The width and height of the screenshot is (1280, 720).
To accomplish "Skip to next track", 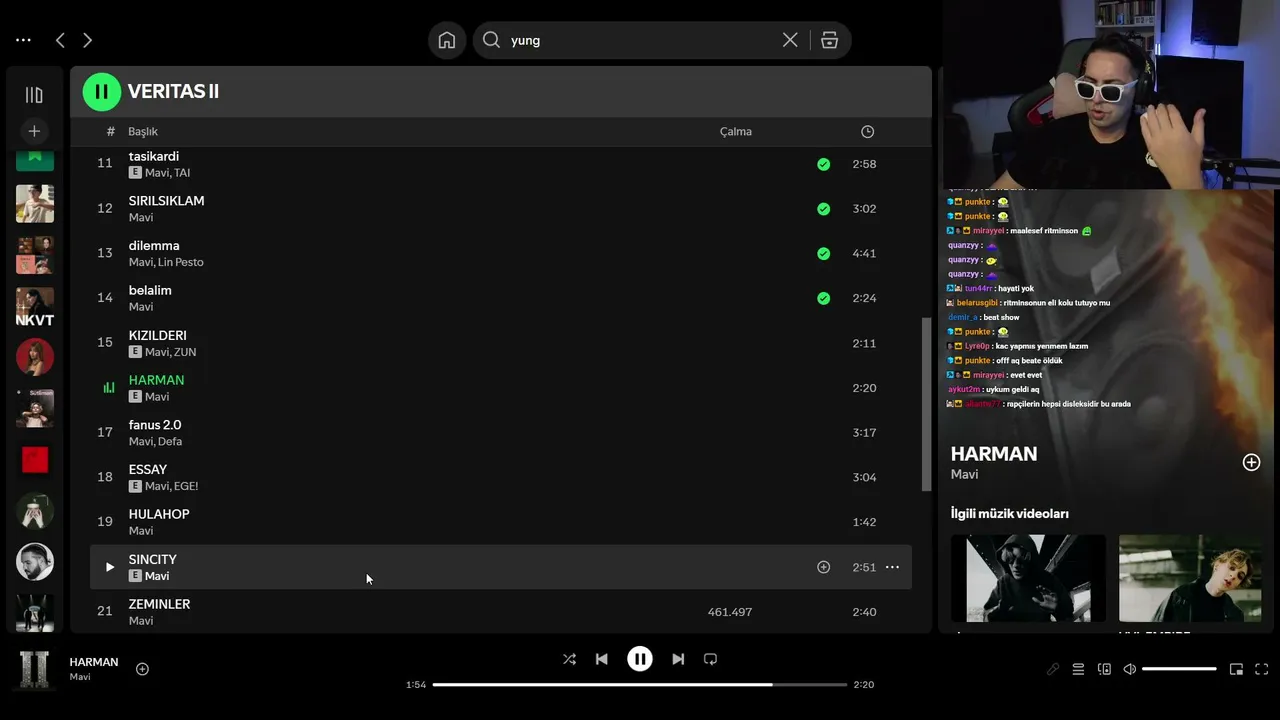I will [678, 659].
